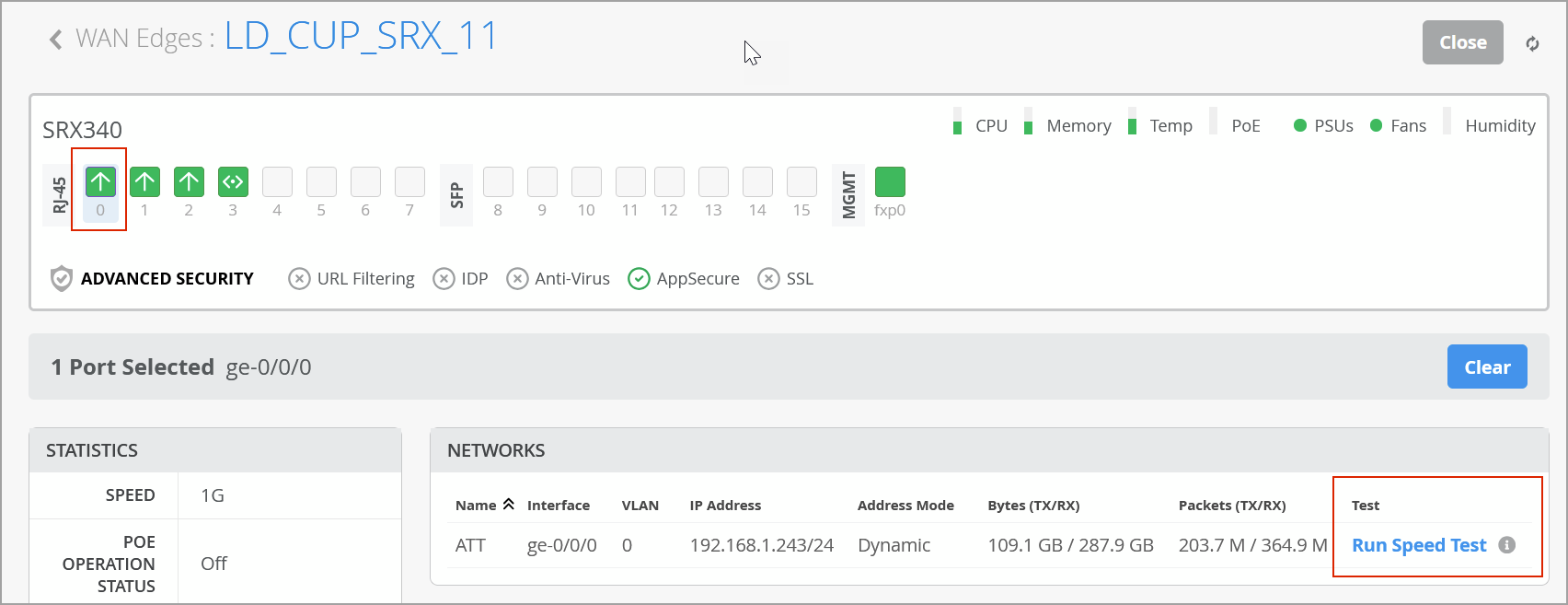Sort networks by Name column arrow
This screenshot has width=1568, height=605.
coord(508,505)
